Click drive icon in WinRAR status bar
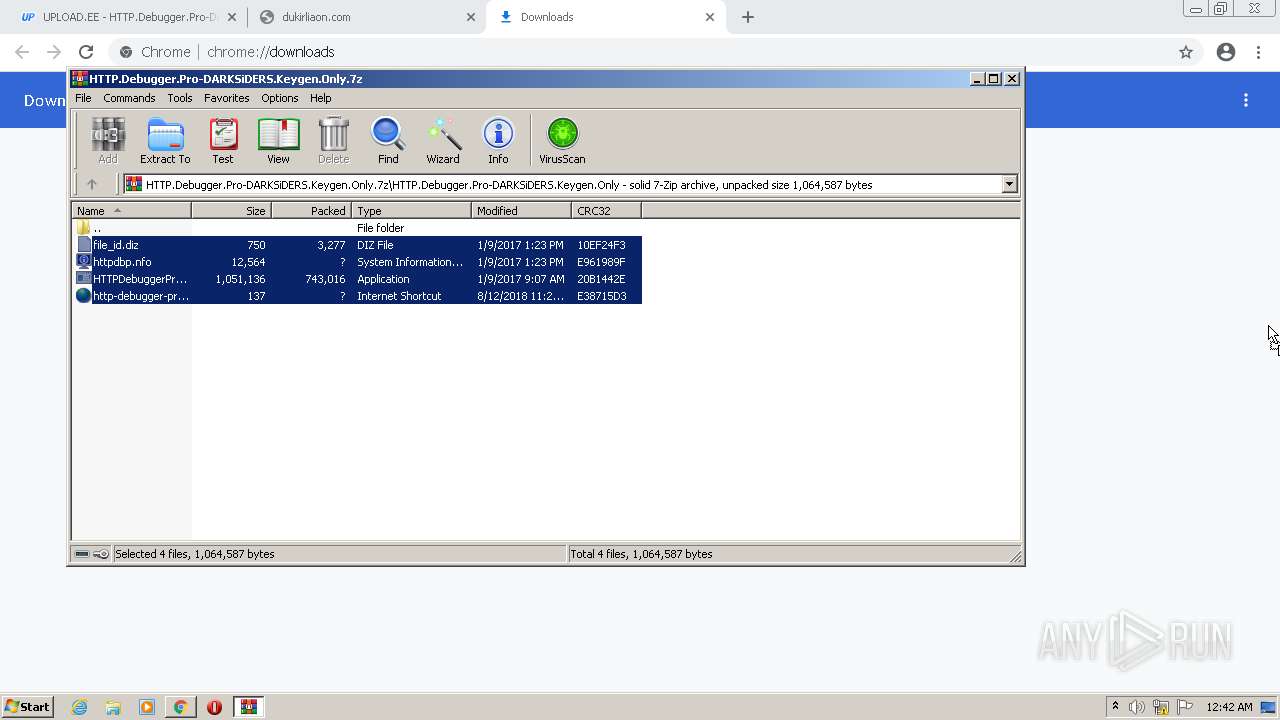This screenshot has height=720, width=1280. click(82, 553)
